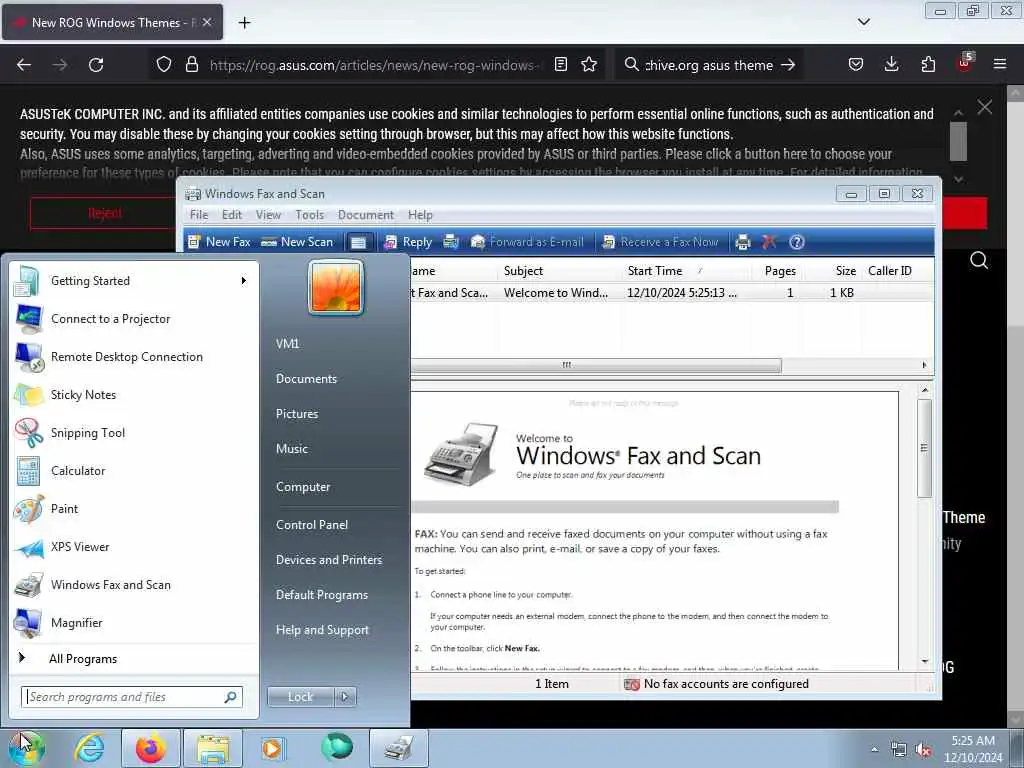This screenshot has height=768, width=1024.
Task: Click the horizontal scrollbar in the fax list
Action: (x=596, y=365)
